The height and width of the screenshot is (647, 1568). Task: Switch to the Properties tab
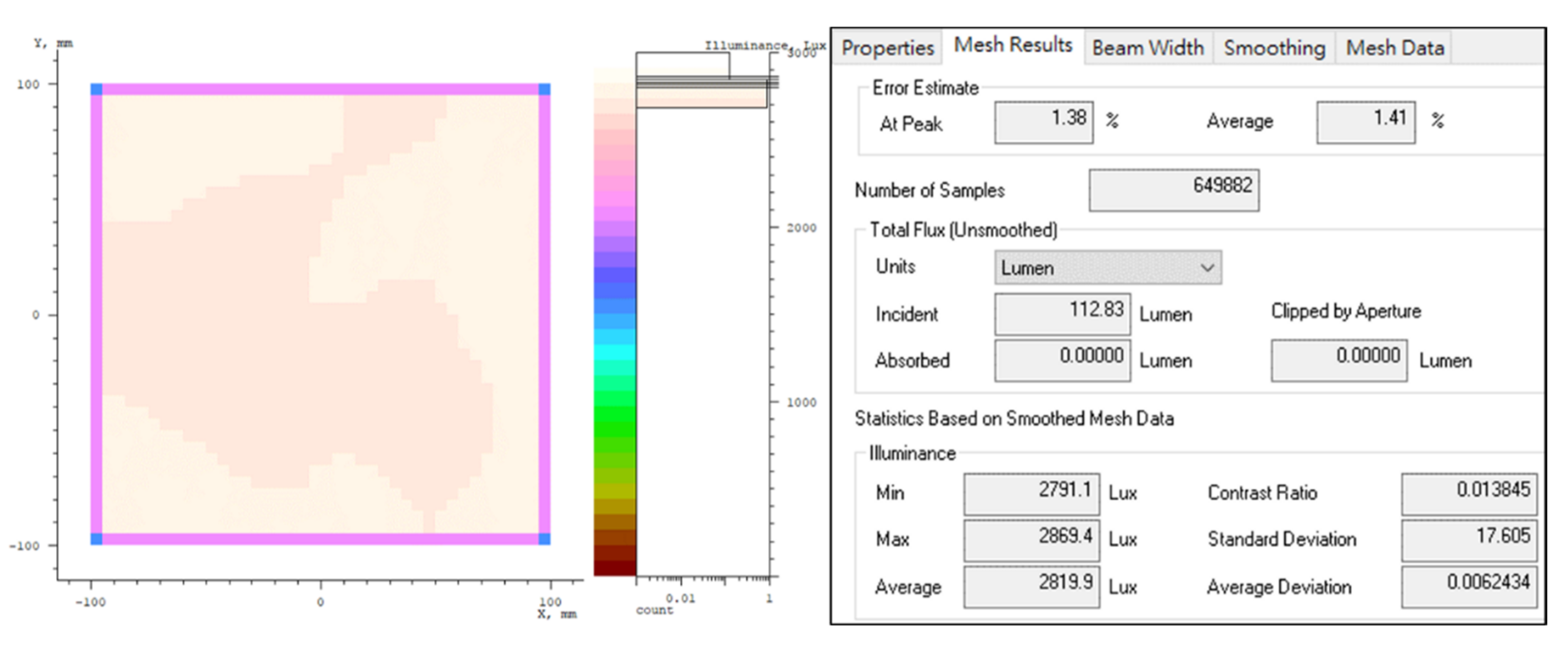[887, 48]
